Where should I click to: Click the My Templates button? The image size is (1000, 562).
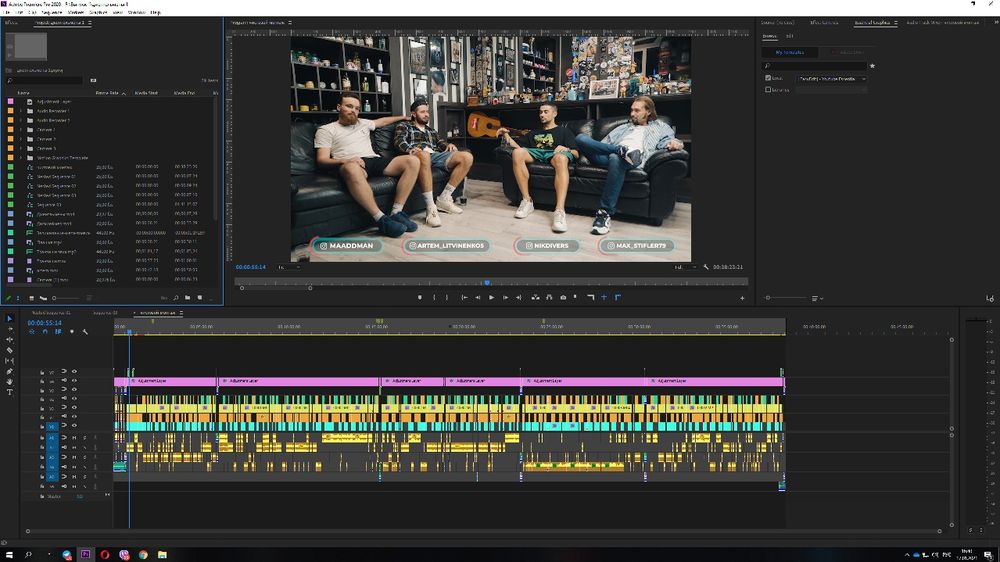(789, 52)
